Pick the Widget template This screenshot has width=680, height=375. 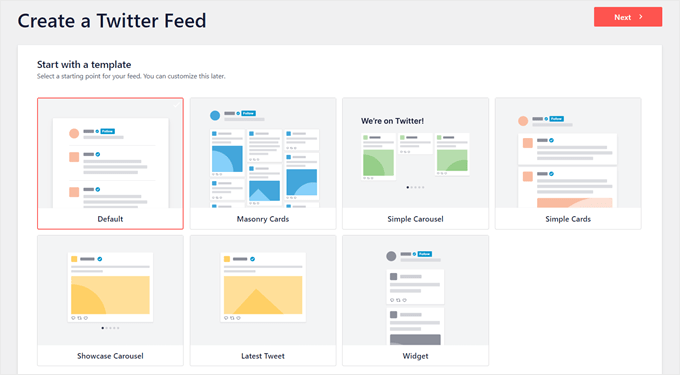pos(415,300)
